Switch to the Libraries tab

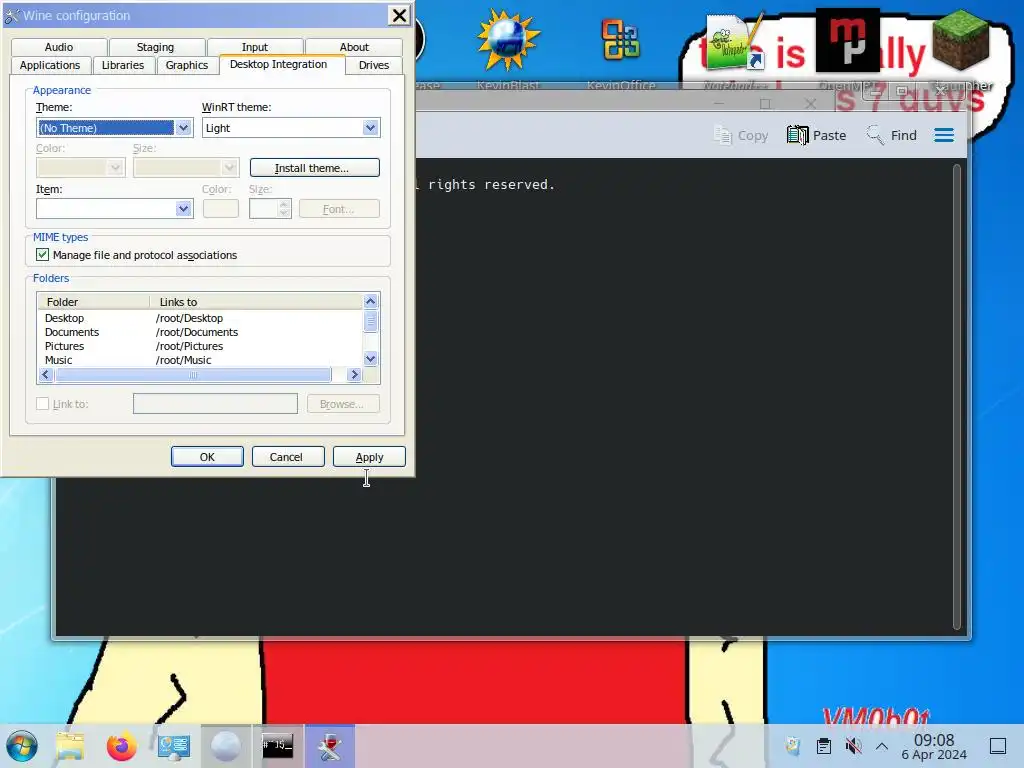123,65
